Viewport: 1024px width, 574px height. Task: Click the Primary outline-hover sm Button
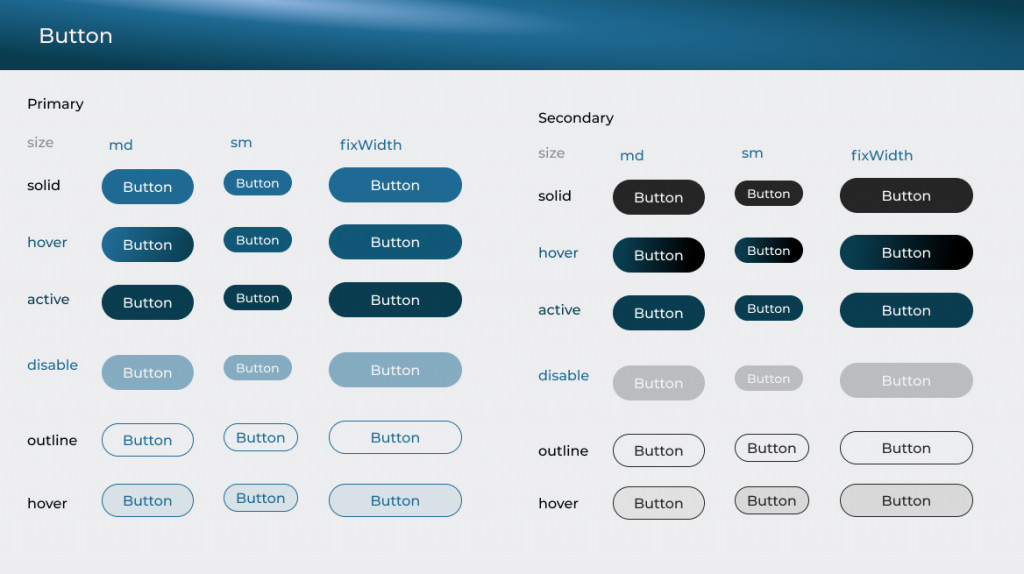[261, 498]
